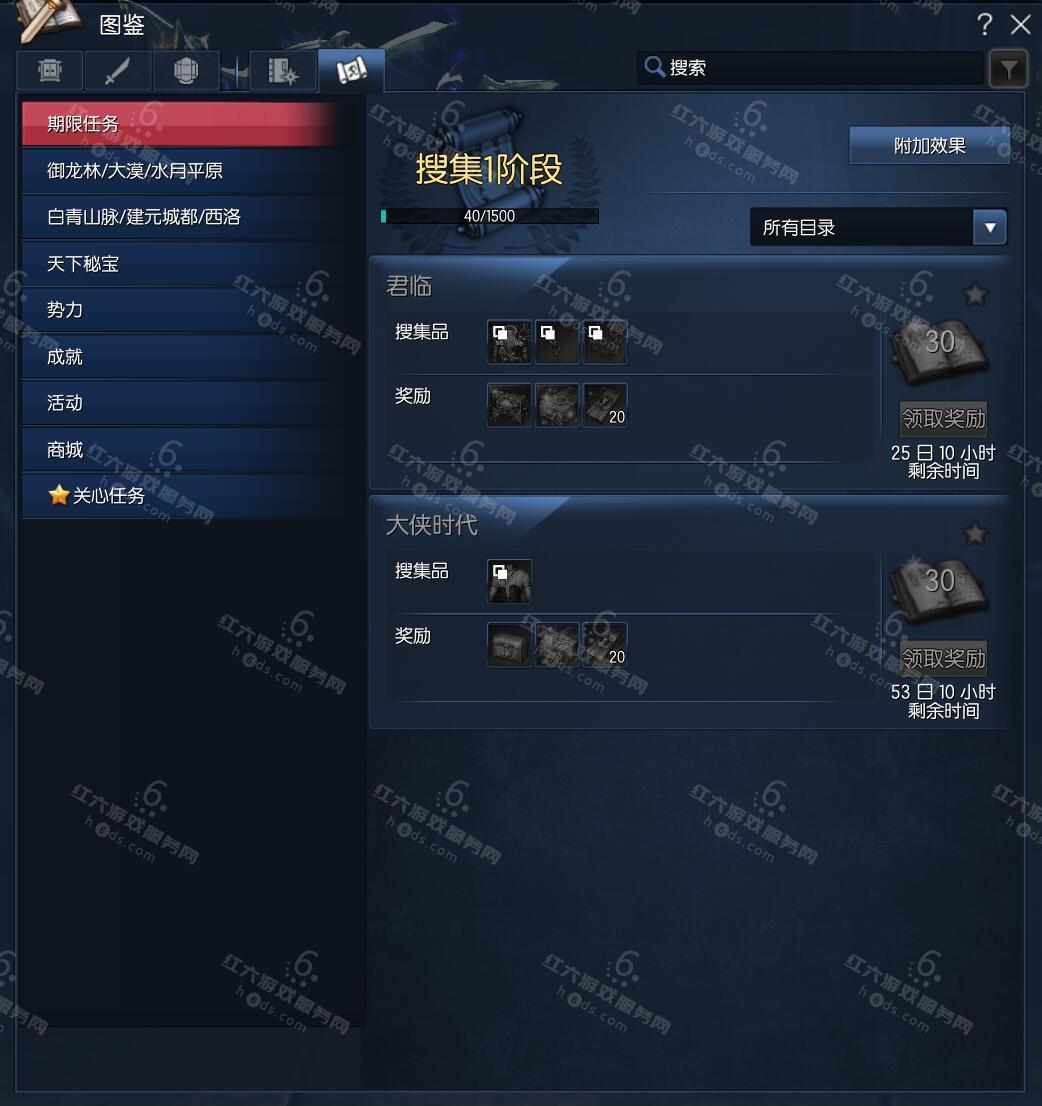This screenshot has height=1106, width=1042.
Task: Expand the 所有目录 dropdown arrow
Action: [990, 227]
